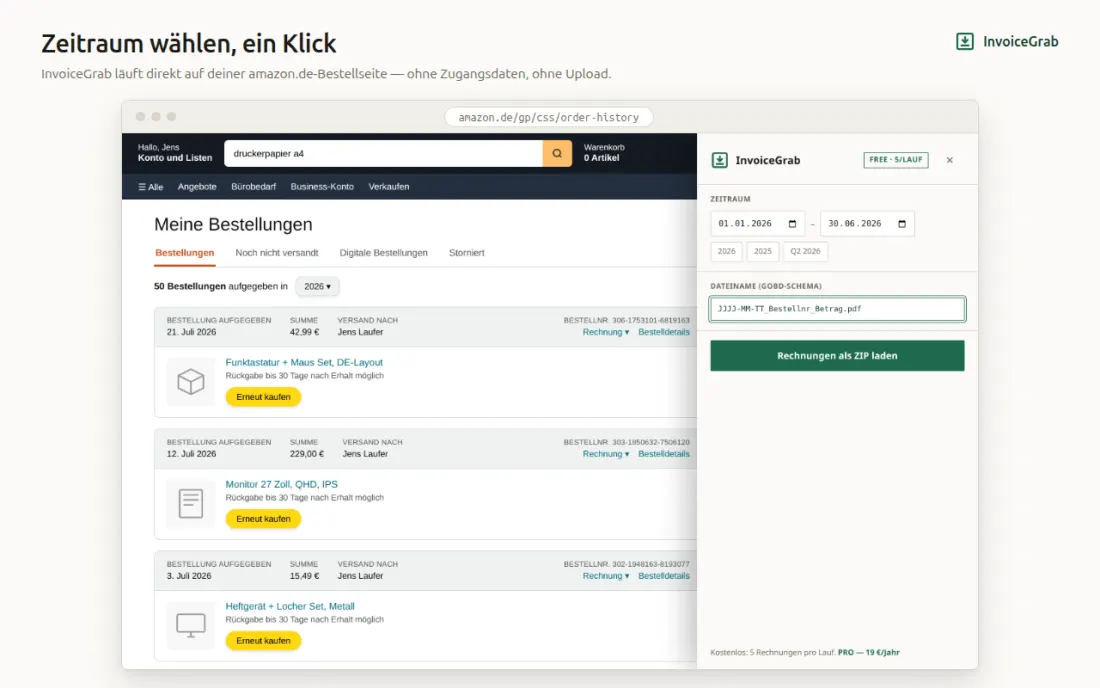Expand the 2026 year filter dropdown
1100x688 pixels.
pos(317,286)
